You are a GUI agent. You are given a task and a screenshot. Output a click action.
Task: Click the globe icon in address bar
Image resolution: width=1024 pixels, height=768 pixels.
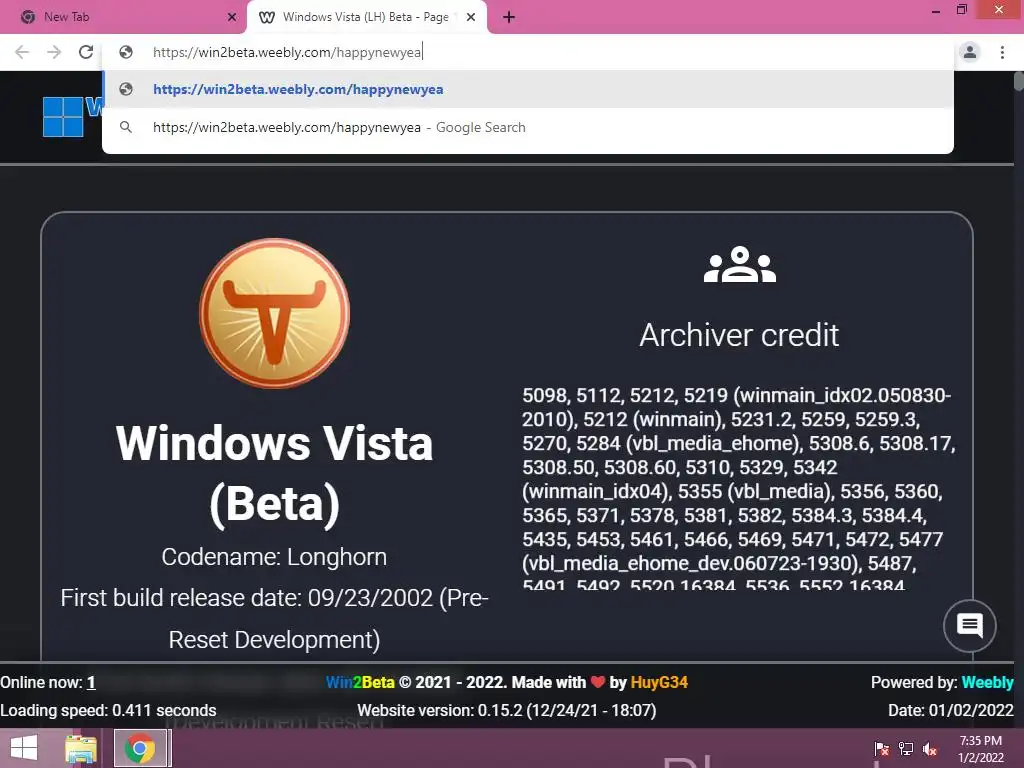click(126, 52)
